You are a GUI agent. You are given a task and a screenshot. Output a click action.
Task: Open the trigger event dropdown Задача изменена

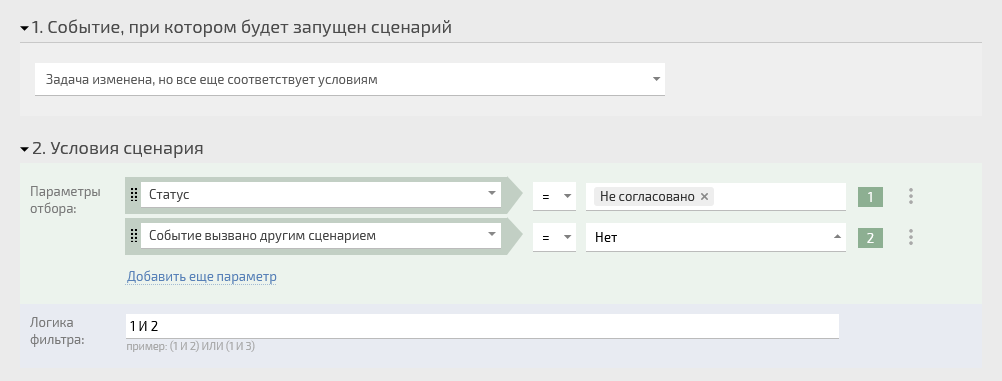(350, 79)
